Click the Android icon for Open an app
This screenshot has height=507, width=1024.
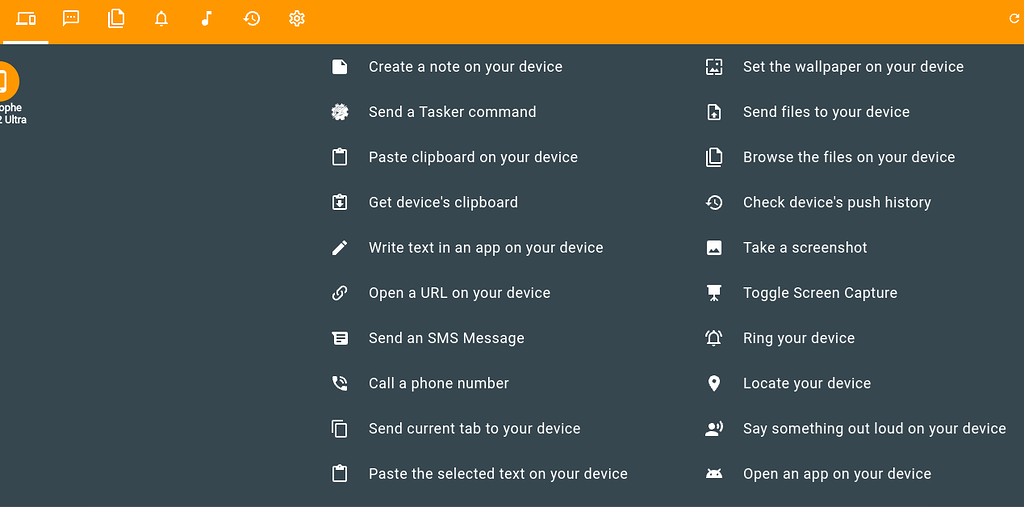click(x=714, y=474)
